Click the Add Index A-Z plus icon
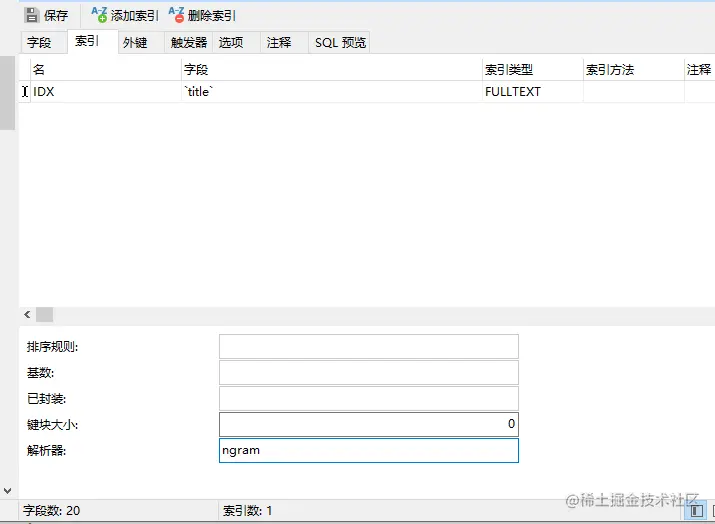 pos(99,15)
